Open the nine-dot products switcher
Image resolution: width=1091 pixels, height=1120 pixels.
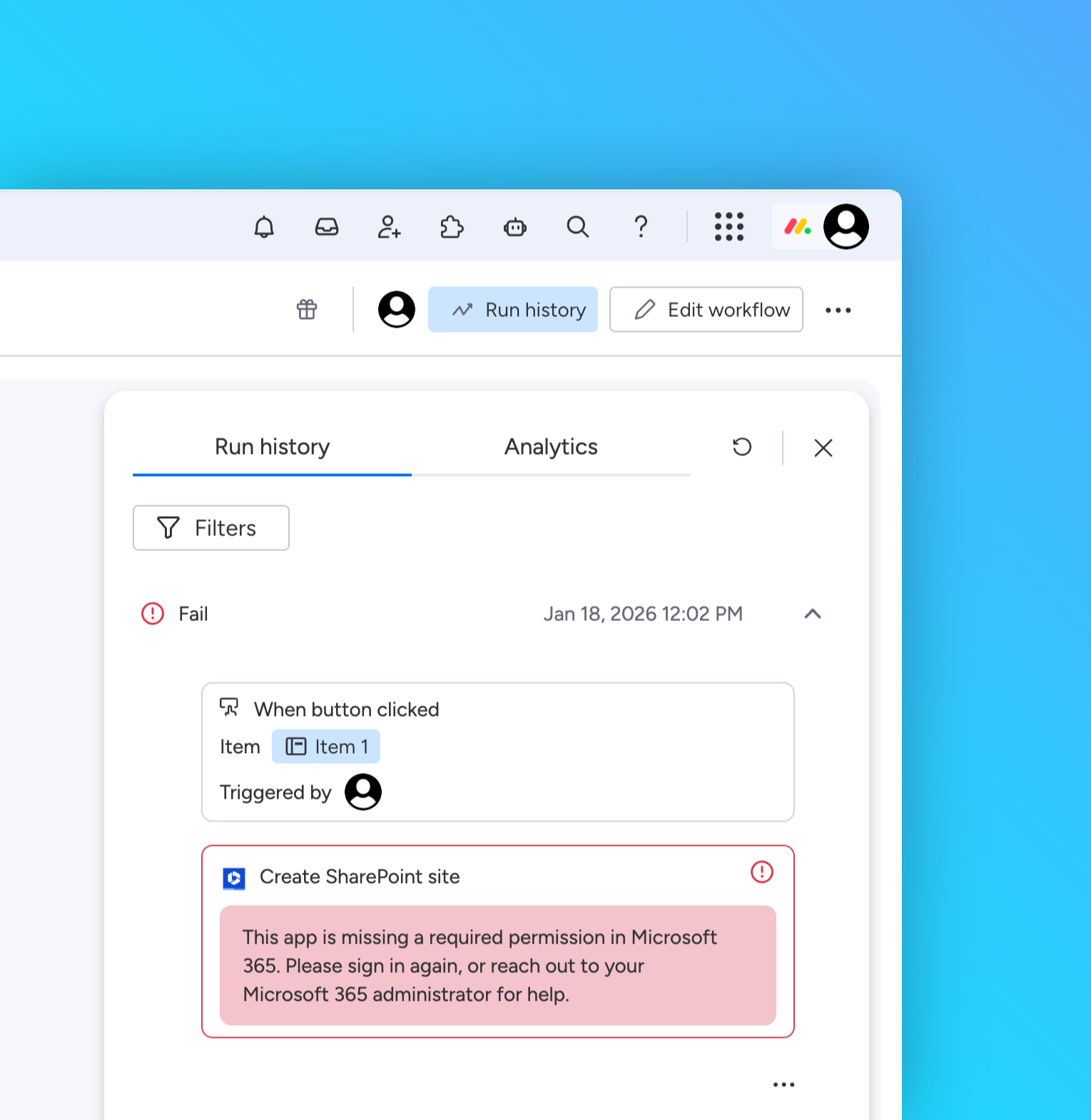pyautogui.click(x=729, y=227)
